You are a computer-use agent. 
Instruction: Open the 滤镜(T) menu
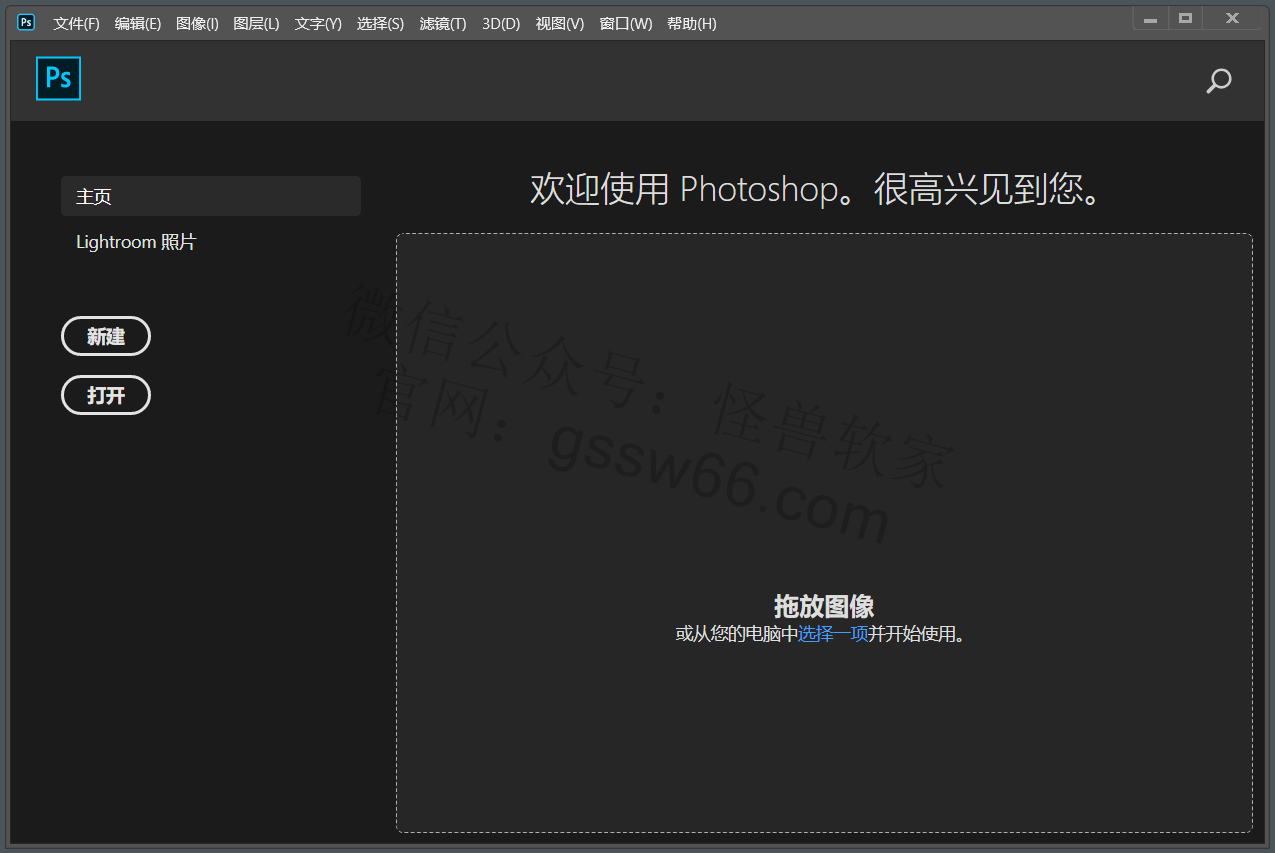click(x=443, y=23)
